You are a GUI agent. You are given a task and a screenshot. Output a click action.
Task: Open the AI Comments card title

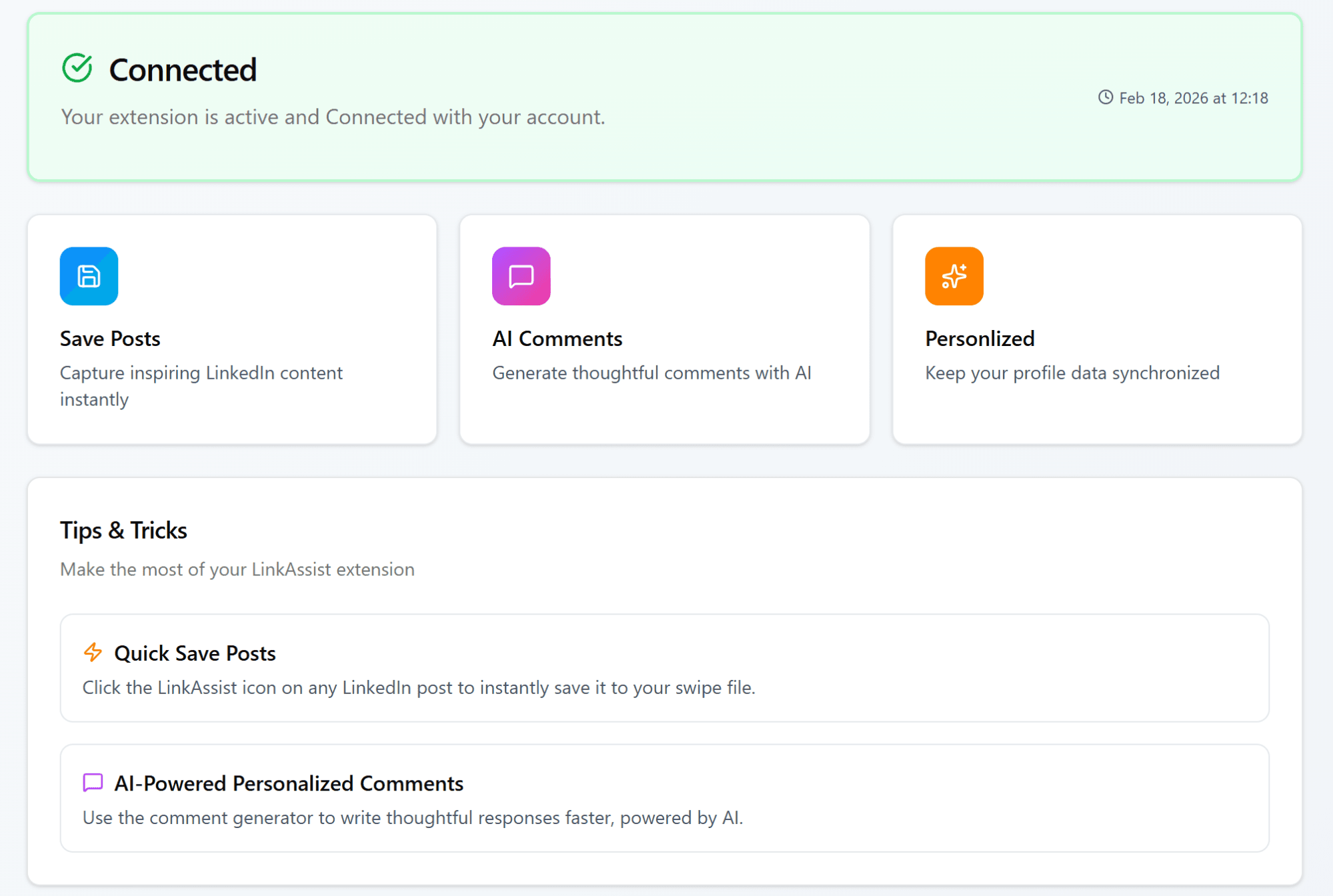(557, 339)
